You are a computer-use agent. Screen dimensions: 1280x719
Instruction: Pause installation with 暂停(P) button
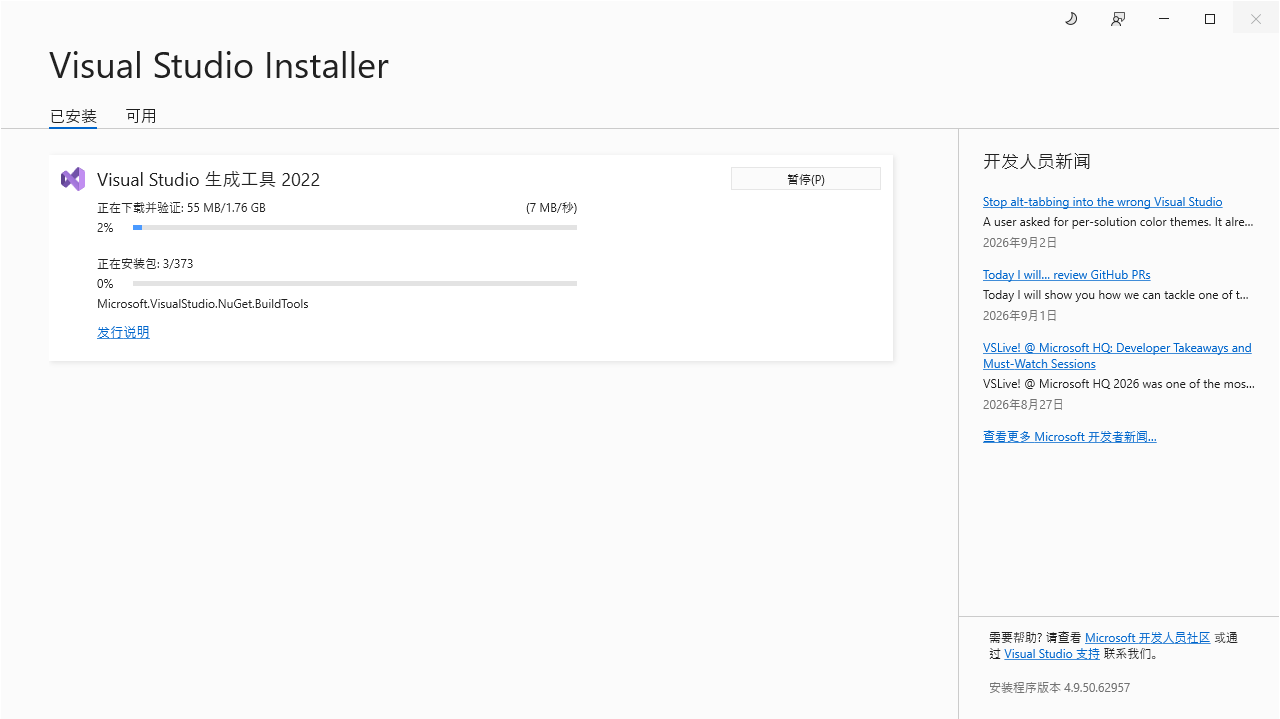pos(806,179)
